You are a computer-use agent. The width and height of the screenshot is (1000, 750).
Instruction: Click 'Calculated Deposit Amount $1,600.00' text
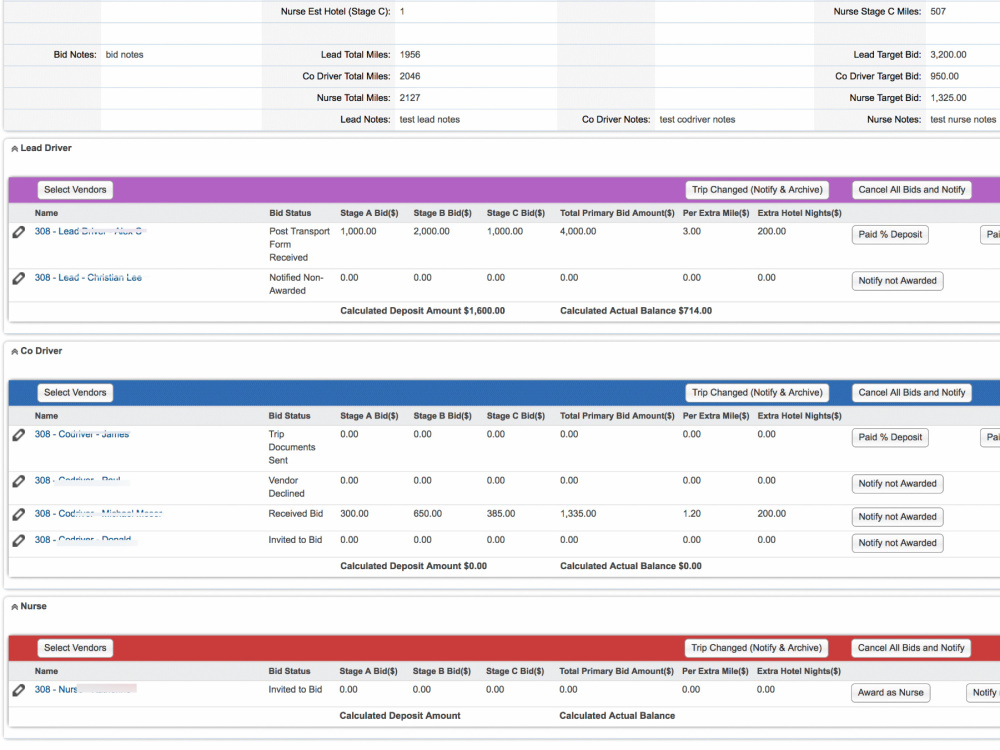point(422,311)
